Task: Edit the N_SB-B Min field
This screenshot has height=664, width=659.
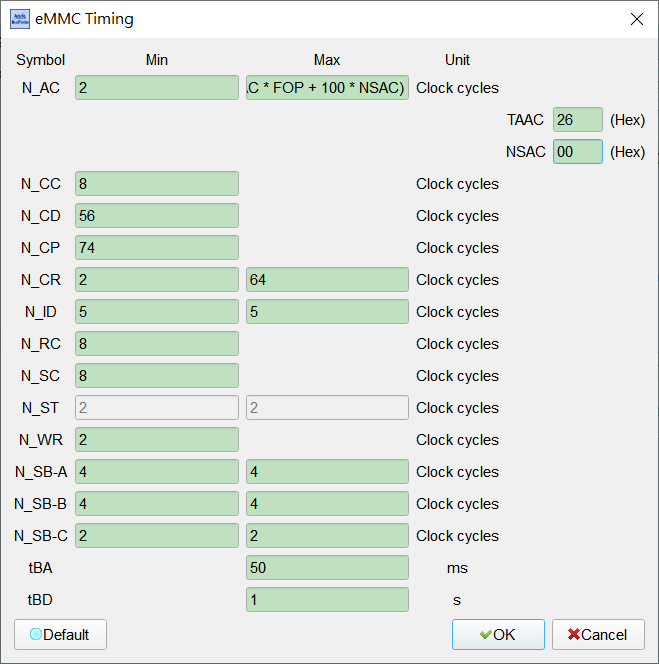Action: coord(157,504)
